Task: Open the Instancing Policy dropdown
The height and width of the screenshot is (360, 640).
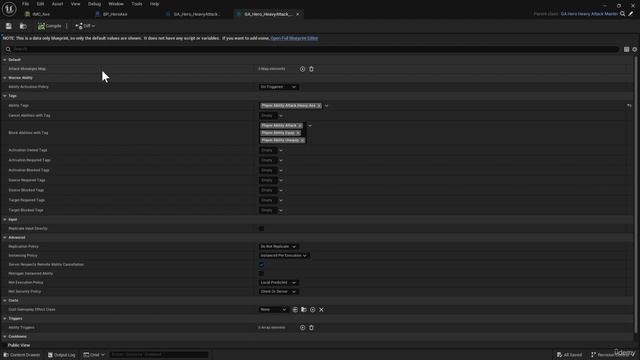Action: 284,256
